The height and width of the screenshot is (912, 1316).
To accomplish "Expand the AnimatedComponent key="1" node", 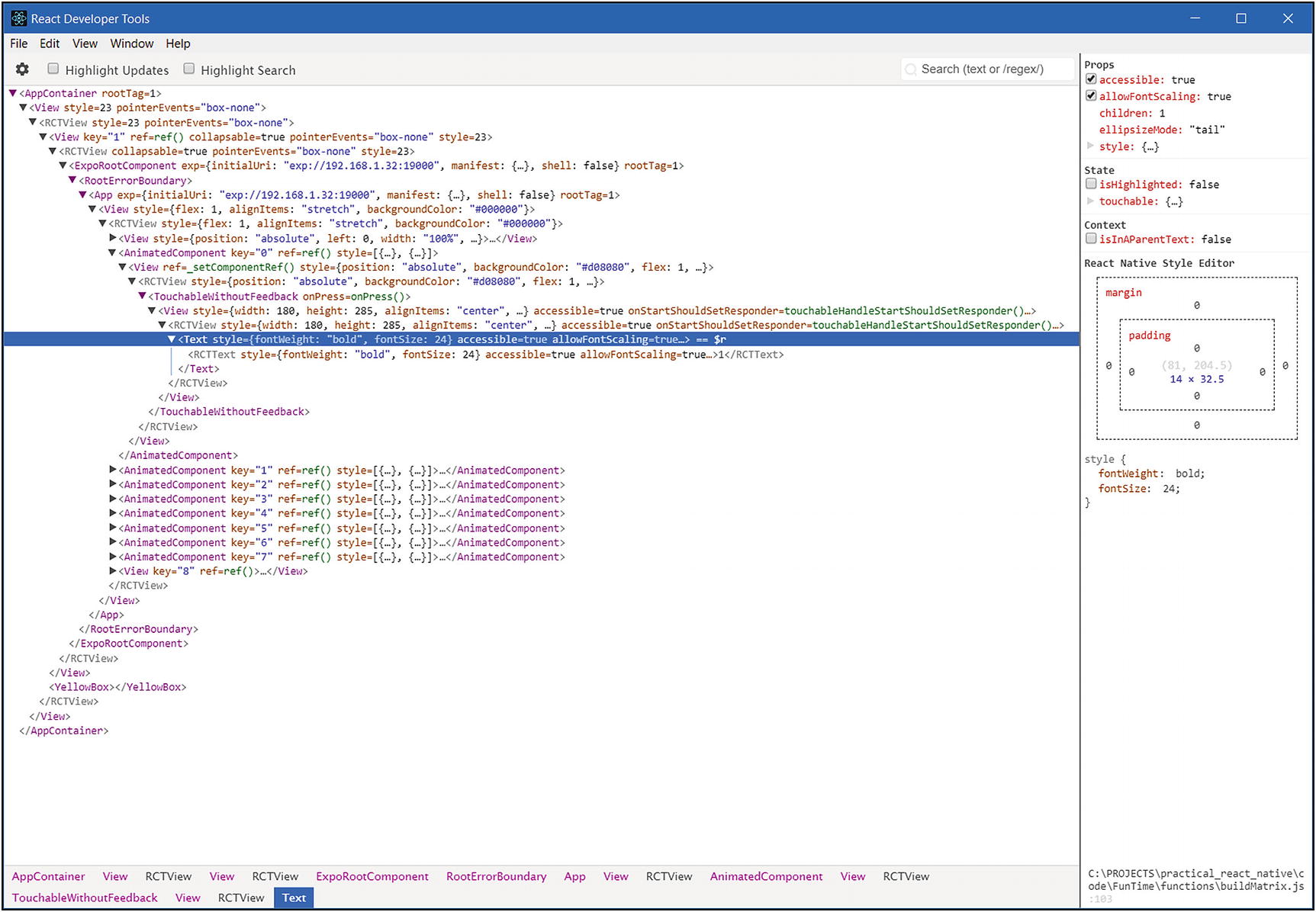I will click(112, 470).
